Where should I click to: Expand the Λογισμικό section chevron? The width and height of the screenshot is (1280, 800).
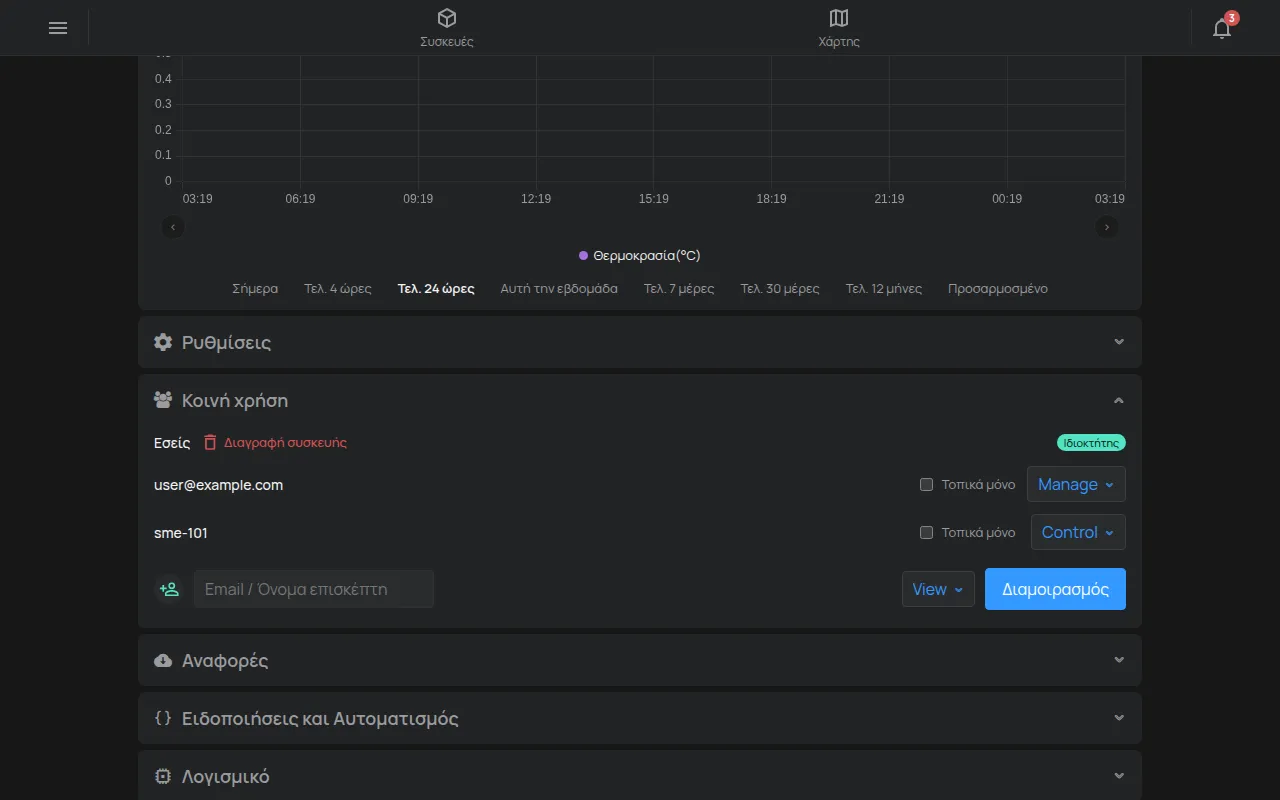1119,776
